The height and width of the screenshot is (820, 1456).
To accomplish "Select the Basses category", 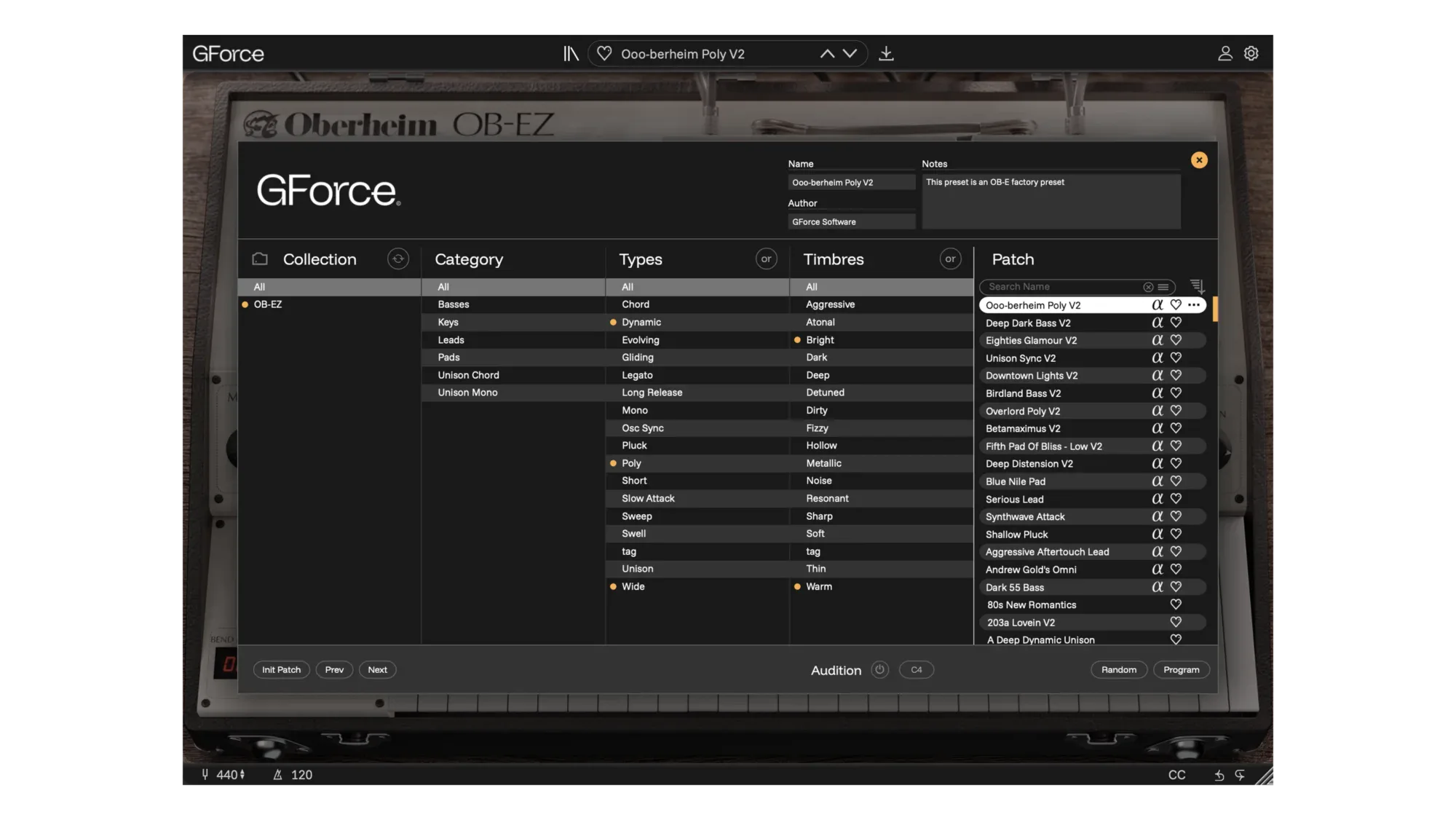I will click(x=513, y=304).
